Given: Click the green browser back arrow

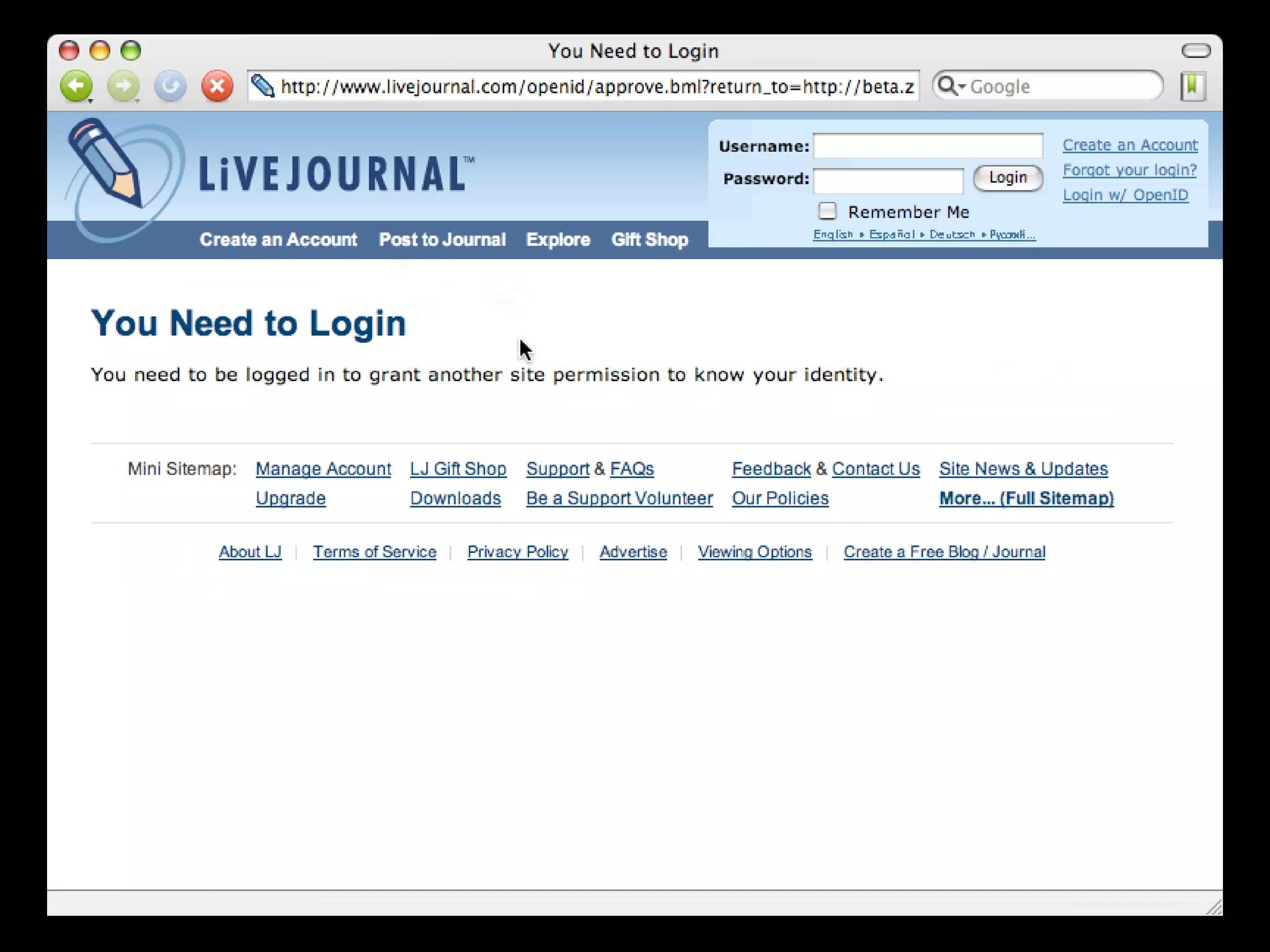Looking at the screenshot, I should click(76, 86).
